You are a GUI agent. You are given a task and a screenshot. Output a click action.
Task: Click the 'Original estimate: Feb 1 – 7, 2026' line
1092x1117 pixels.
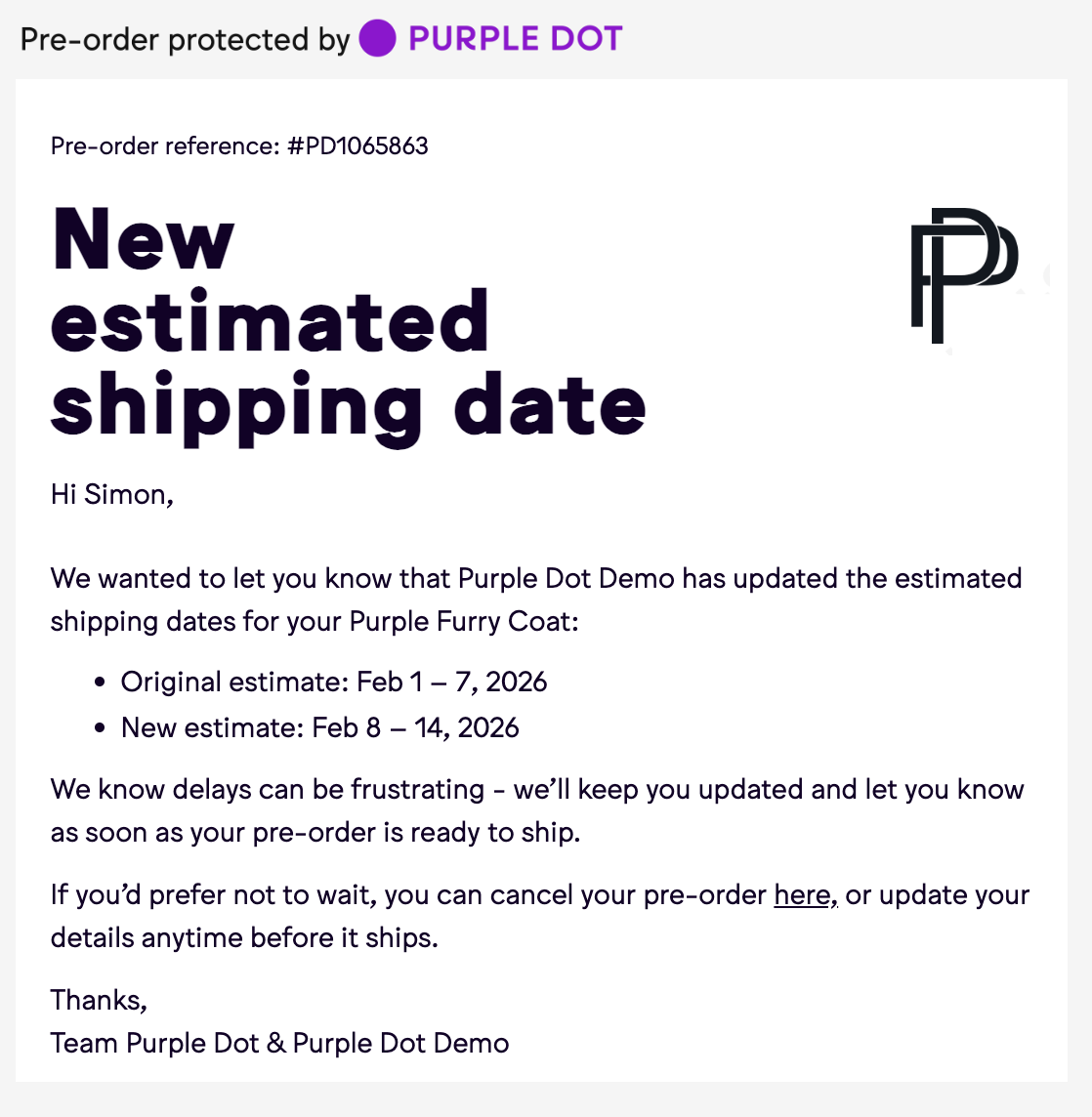click(x=334, y=682)
